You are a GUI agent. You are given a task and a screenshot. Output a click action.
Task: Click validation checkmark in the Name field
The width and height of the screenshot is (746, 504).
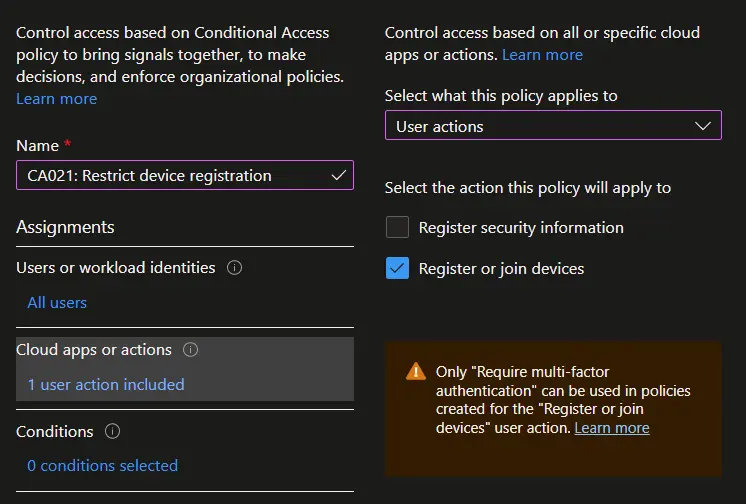click(339, 176)
